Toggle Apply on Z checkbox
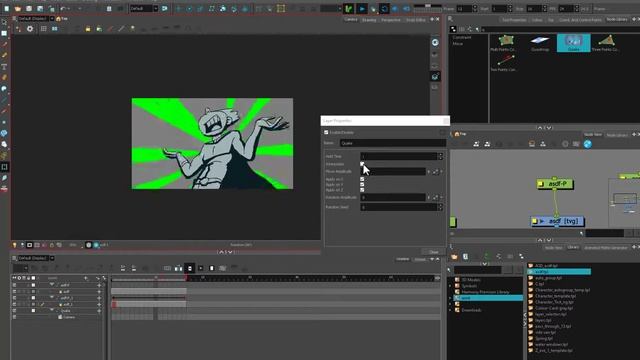The height and width of the screenshot is (360, 640). pyautogui.click(x=362, y=190)
